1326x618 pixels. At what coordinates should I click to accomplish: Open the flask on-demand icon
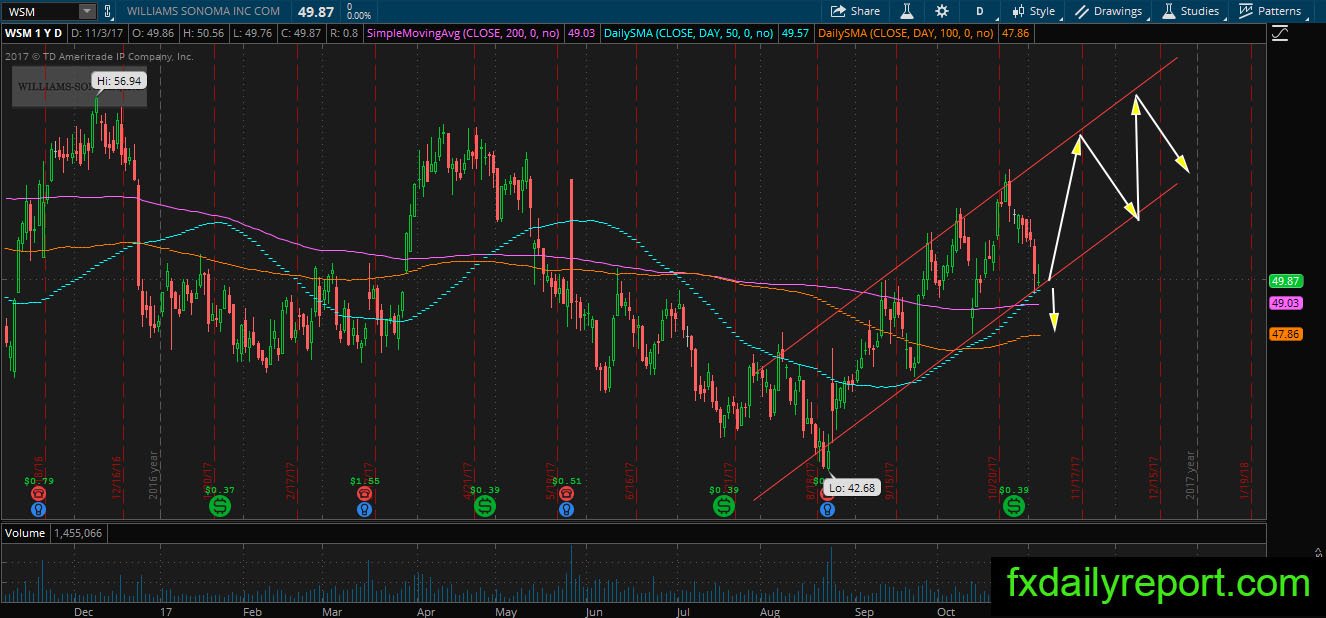pos(908,11)
